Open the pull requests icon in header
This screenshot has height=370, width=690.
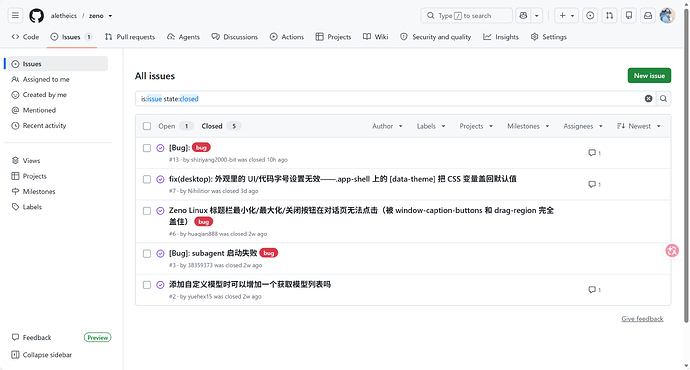click(609, 15)
